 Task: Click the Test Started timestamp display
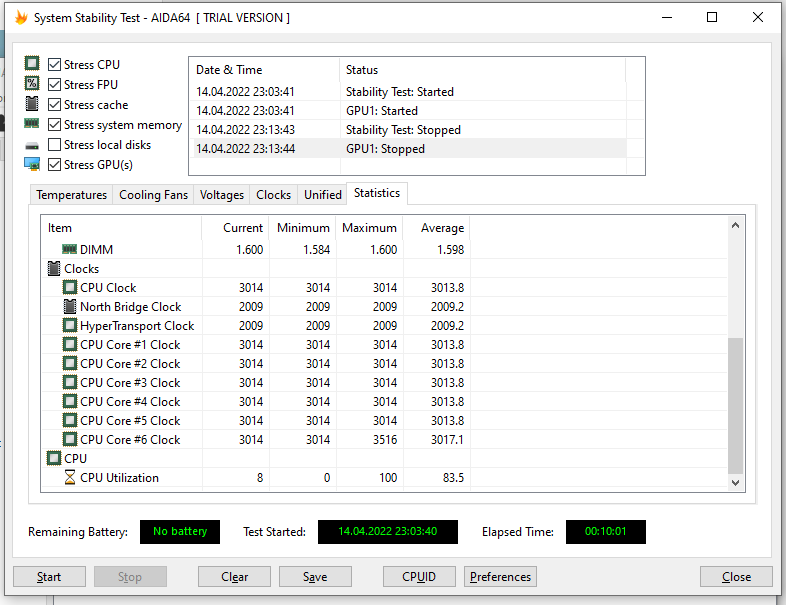click(x=387, y=531)
